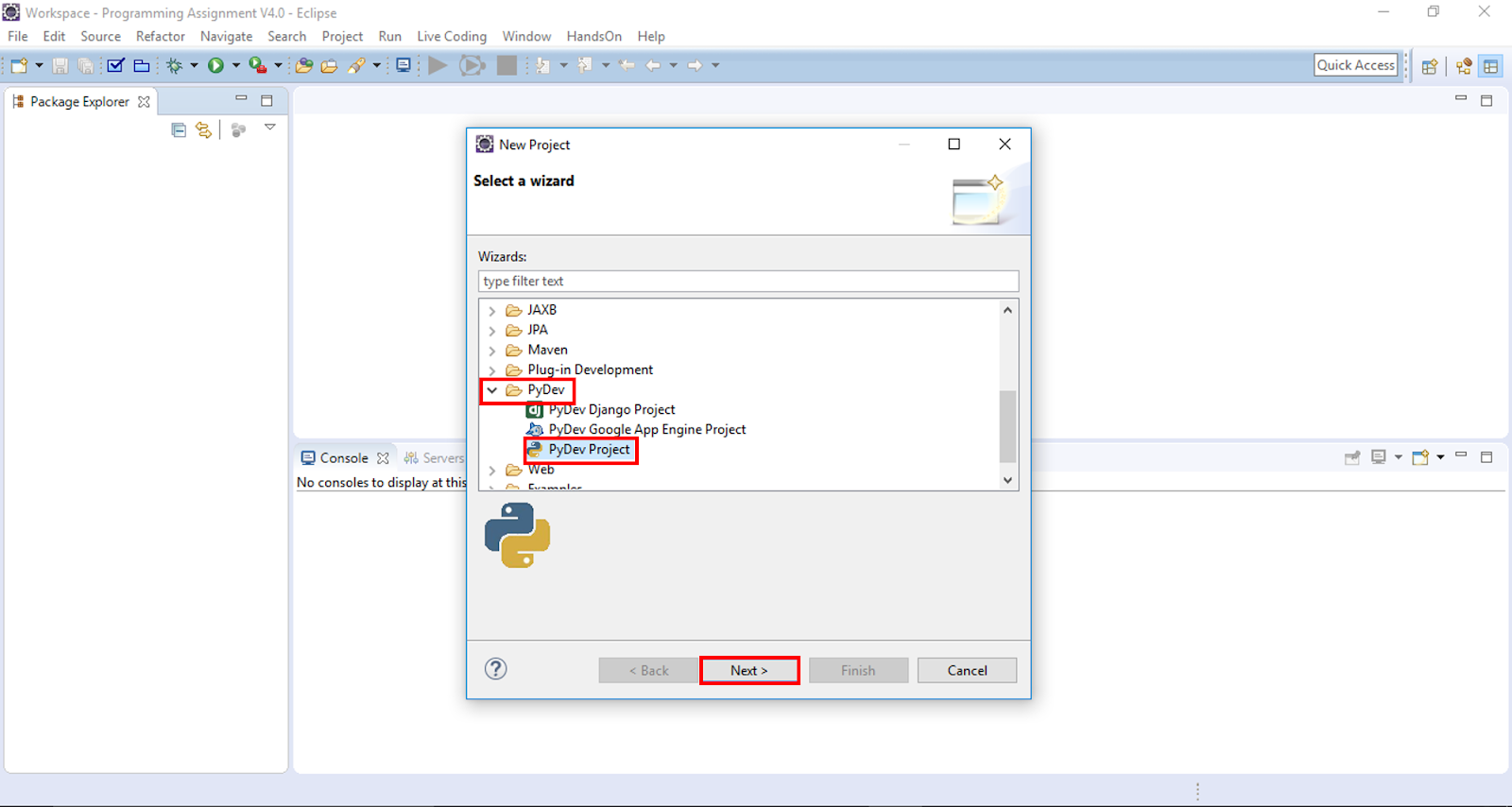
Task: Click the disabled Back button
Action: [648, 671]
